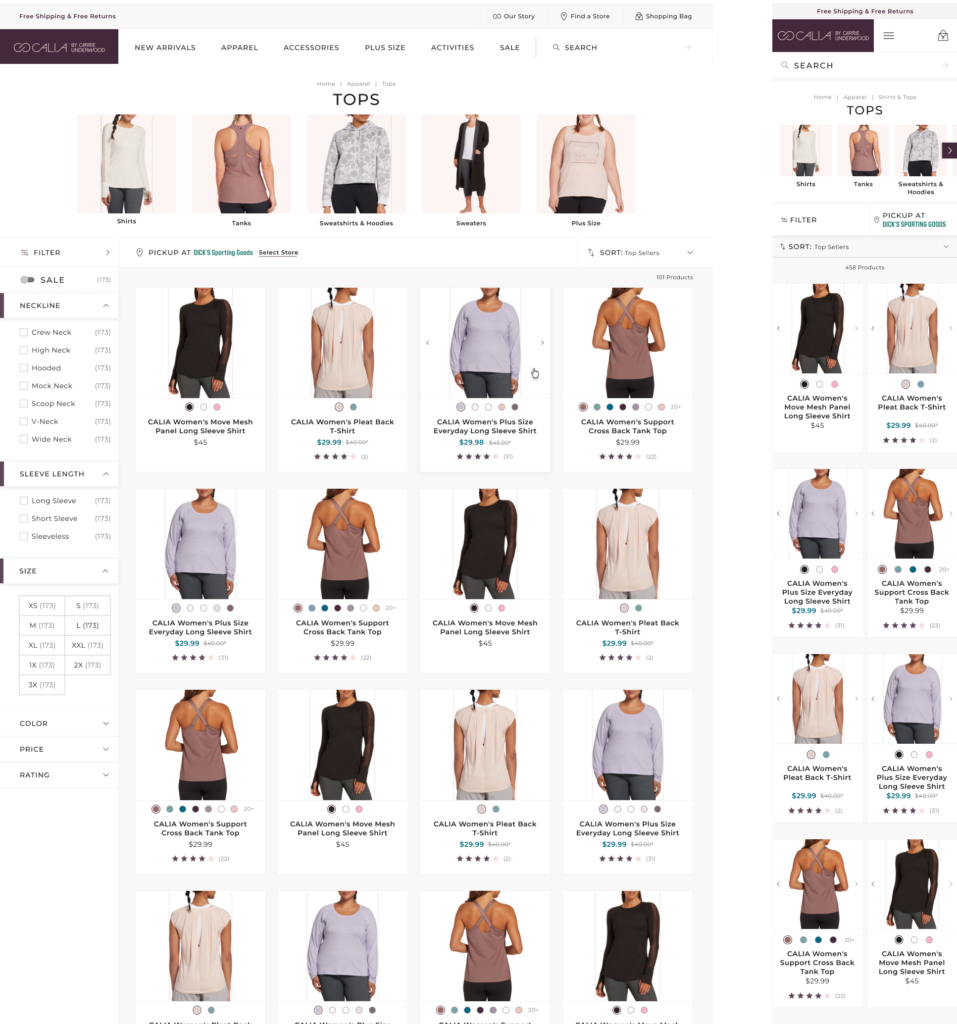
Task: Check the High Neck filter
Action: (x=24, y=350)
